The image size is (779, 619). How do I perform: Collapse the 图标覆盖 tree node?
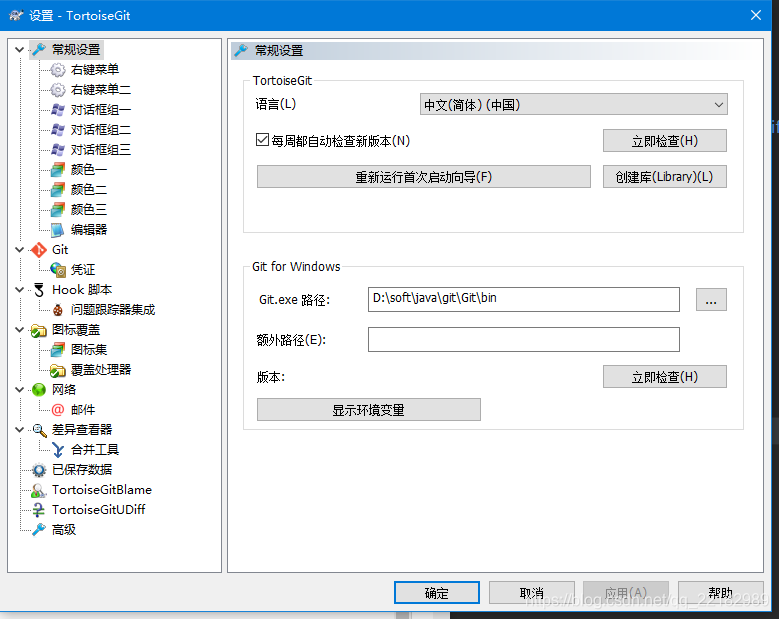(19, 330)
